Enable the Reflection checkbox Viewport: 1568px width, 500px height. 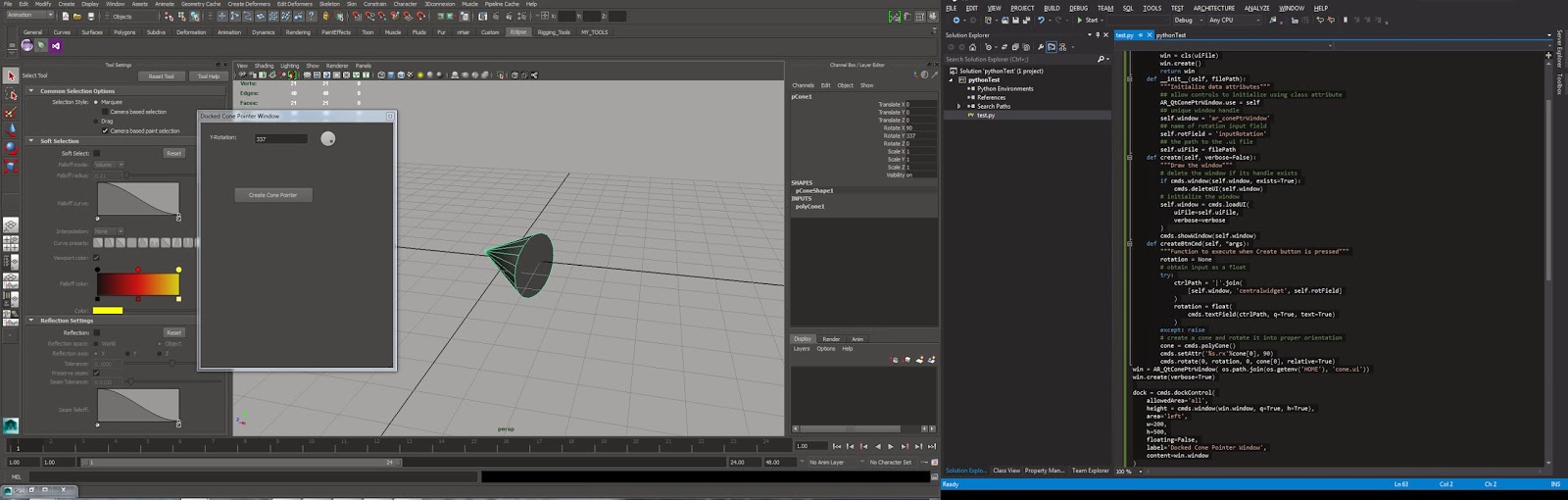(x=96, y=332)
